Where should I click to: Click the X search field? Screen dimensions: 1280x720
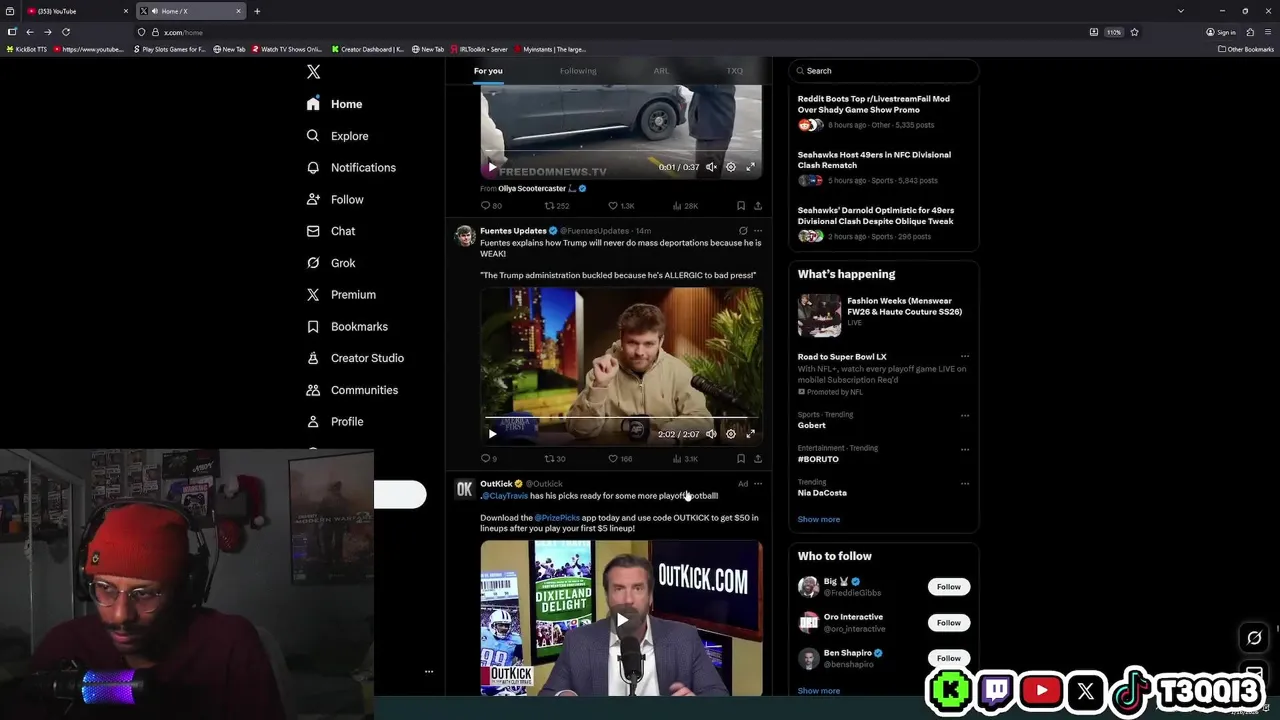coord(884,71)
